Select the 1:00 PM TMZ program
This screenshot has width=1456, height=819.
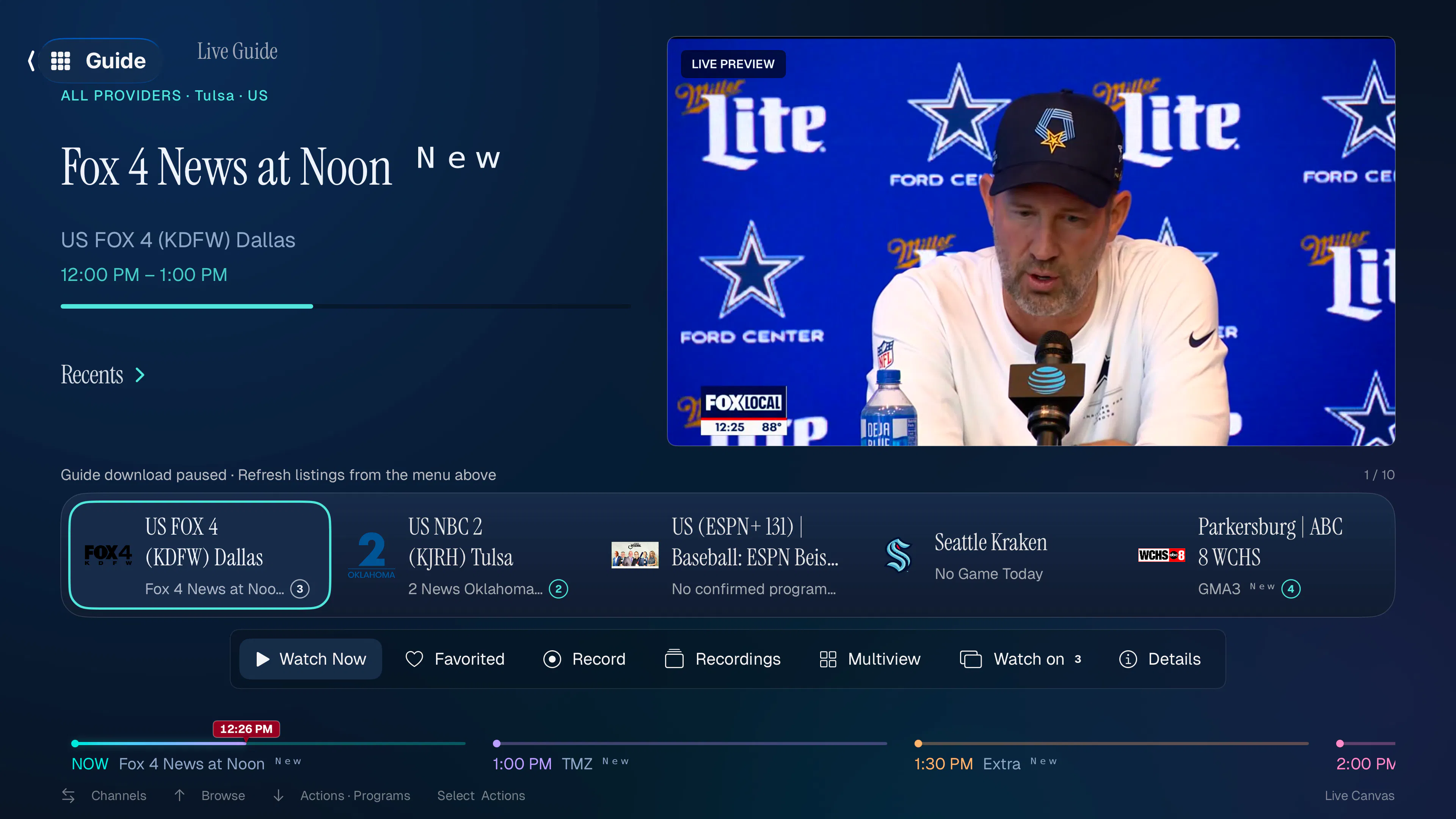click(561, 764)
